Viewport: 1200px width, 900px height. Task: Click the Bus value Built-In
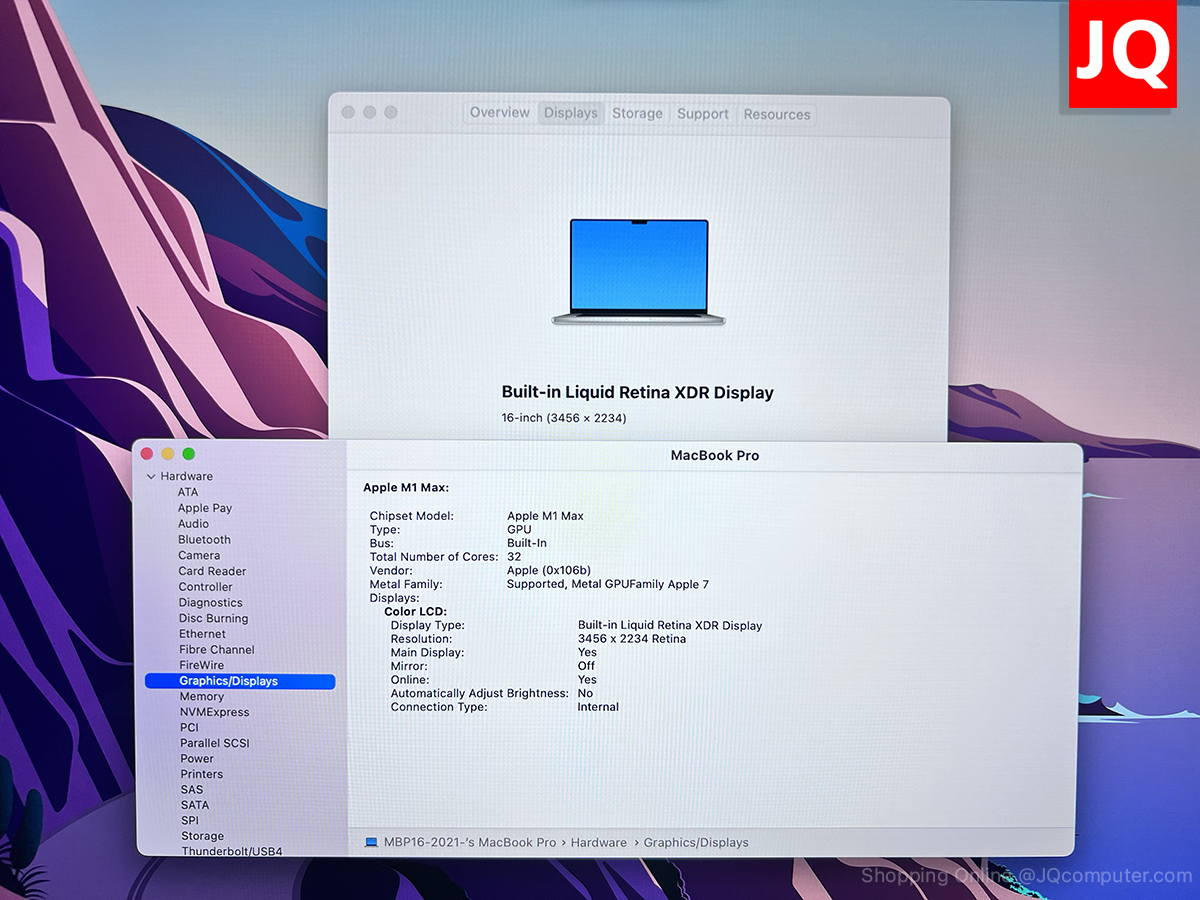tap(527, 543)
